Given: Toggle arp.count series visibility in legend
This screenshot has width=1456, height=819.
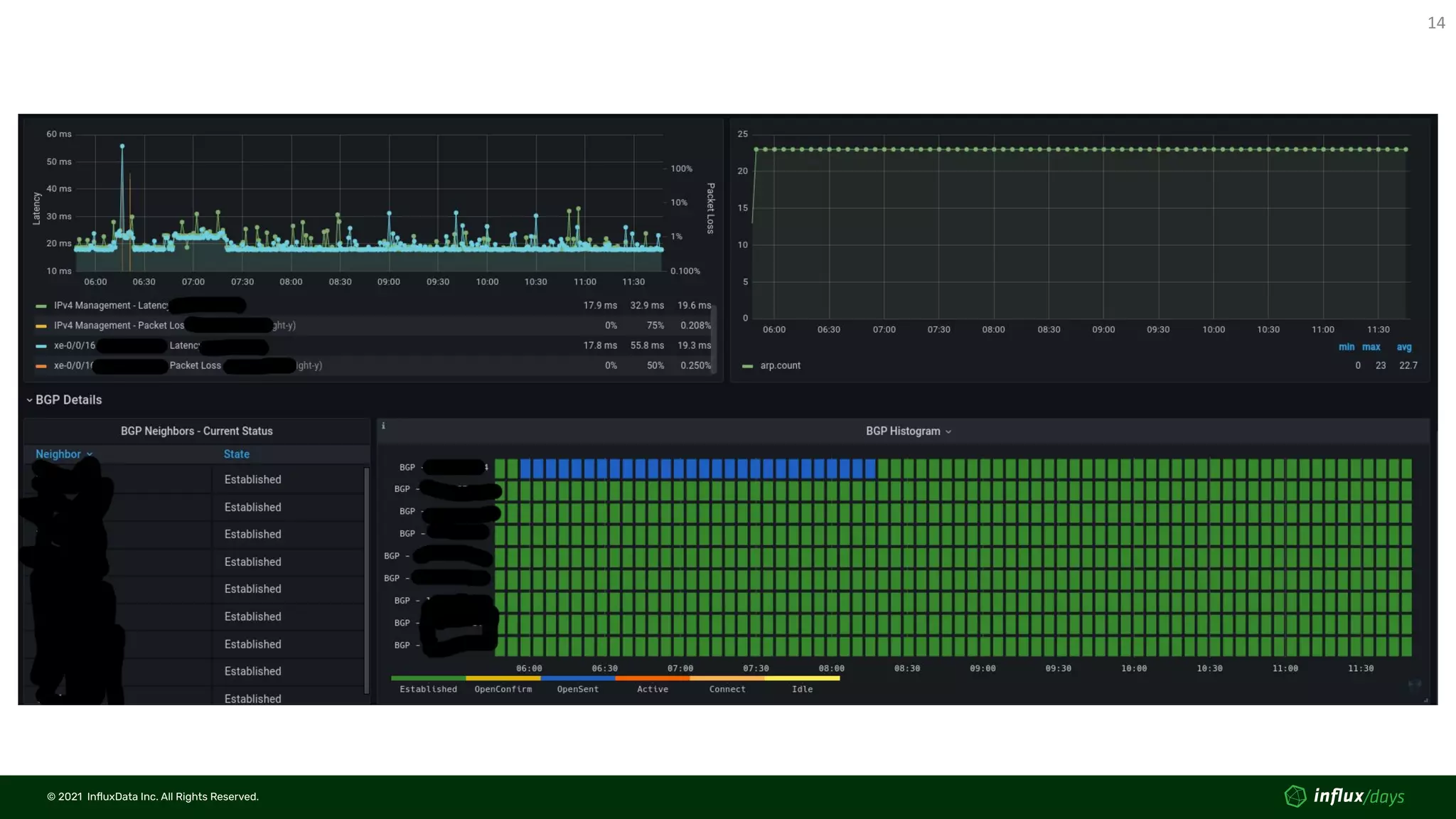Looking at the screenshot, I should pos(780,365).
